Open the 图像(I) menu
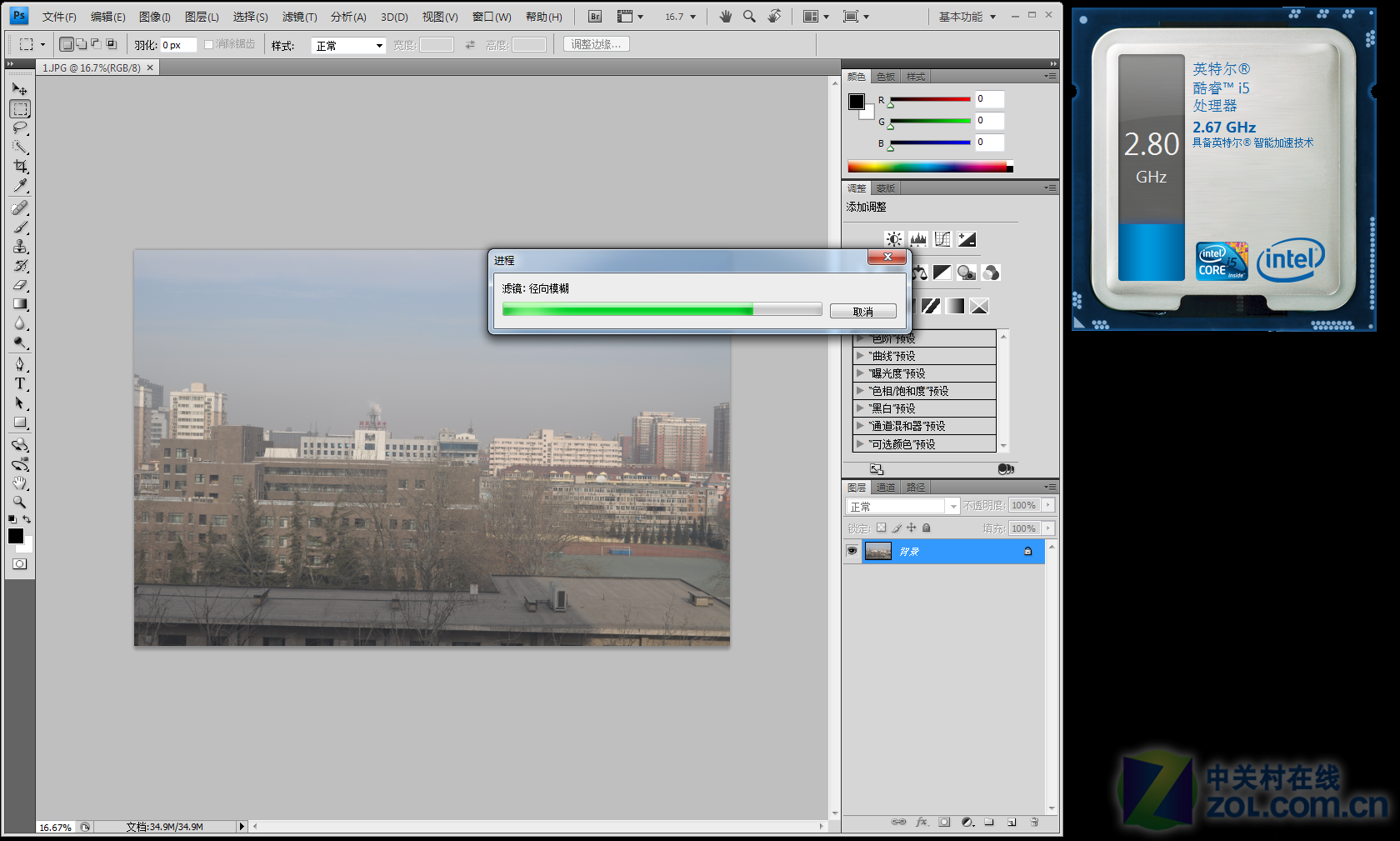This screenshot has height=841, width=1400. pyautogui.click(x=155, y=17)
